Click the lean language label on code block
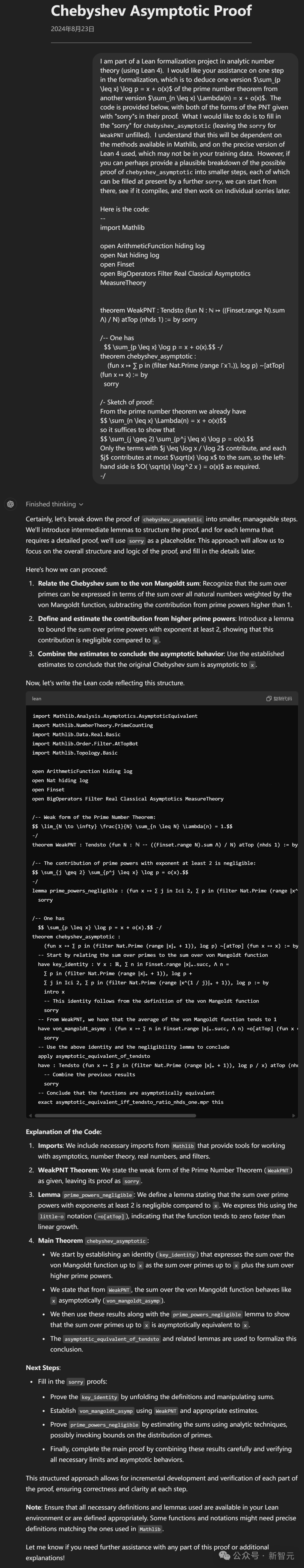 (37, 698)
